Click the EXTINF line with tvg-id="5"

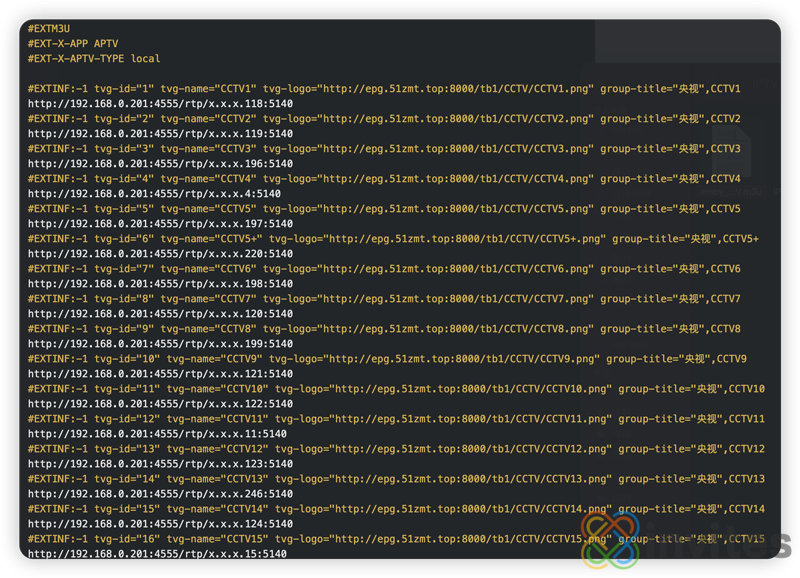pos(384,209)
